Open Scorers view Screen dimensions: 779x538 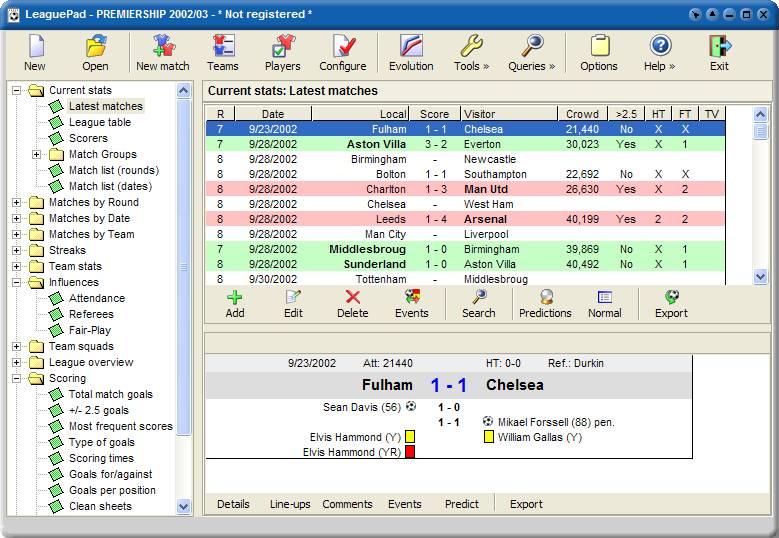click(x=88, y=138)
